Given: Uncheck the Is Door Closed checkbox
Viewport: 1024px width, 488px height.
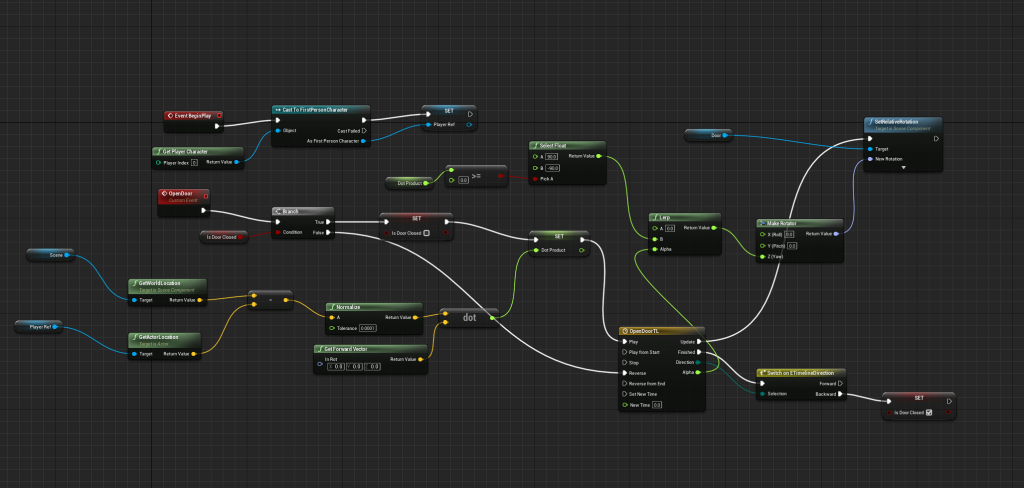Looking at the screenshot, I should 928,412.
